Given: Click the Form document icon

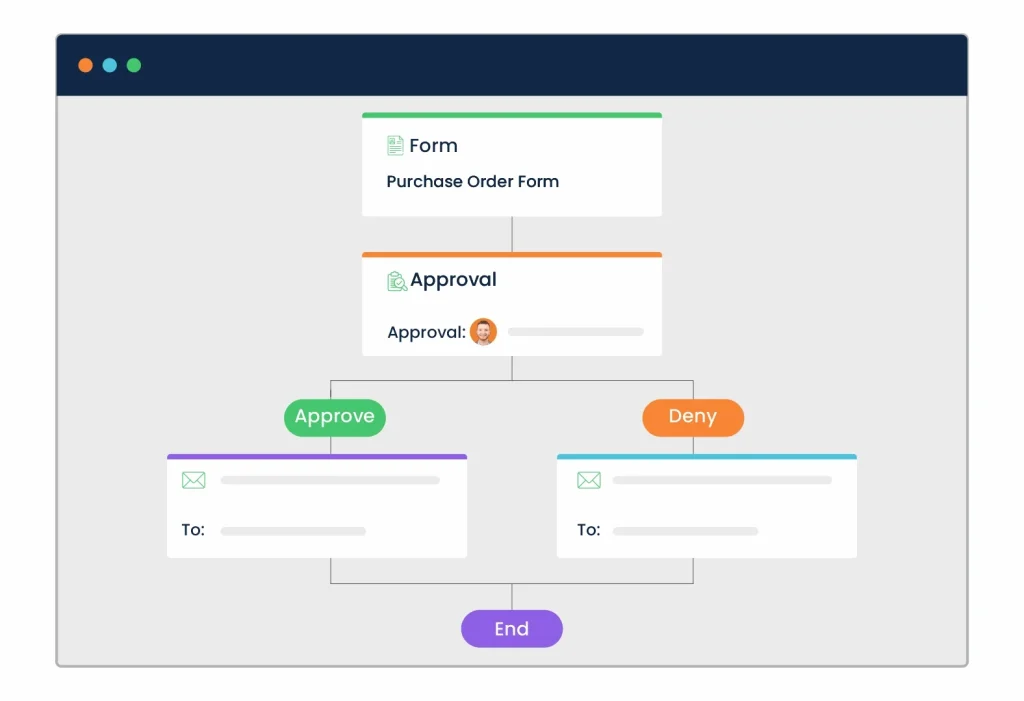Looking at the screenshot, I should pos(395,146).
